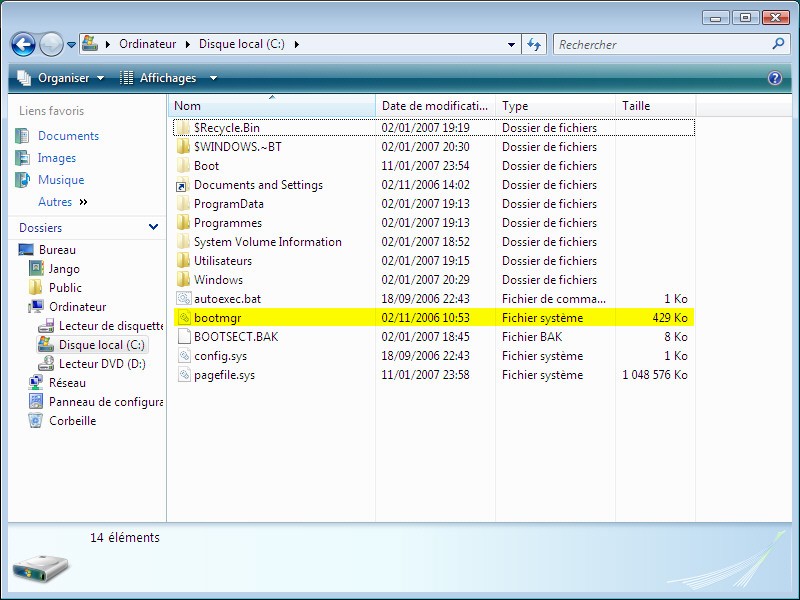Click the Documents favorite icon
Screen dimensions: 800x600
click(22, 136)
